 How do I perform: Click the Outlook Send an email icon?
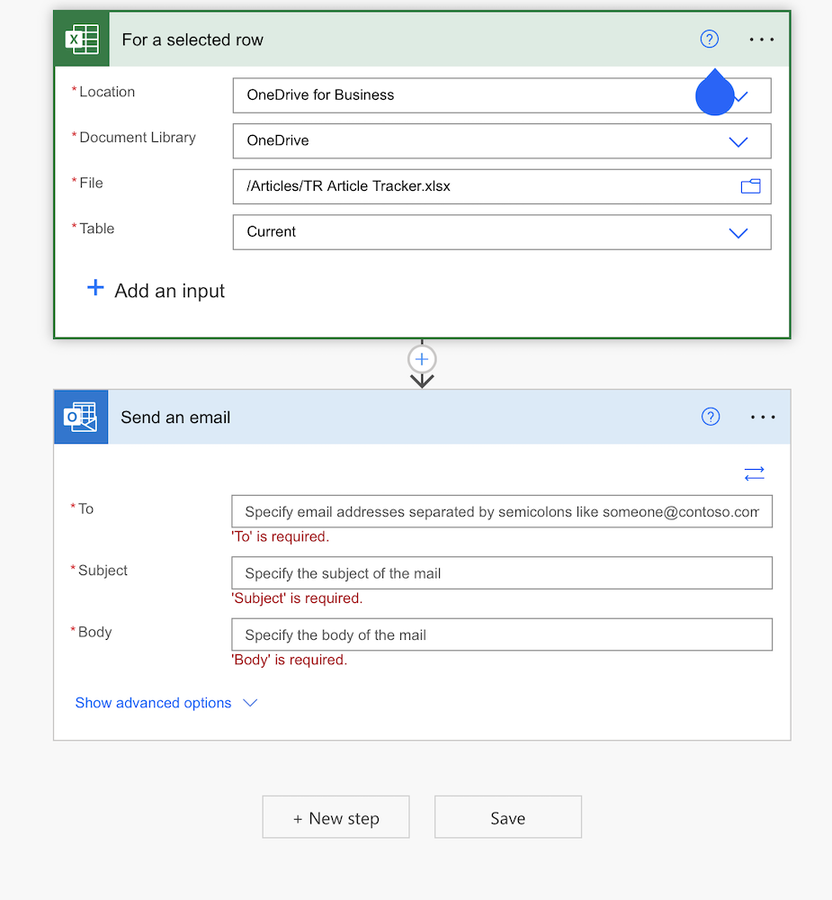pyautogui.click(x=81, y=417)
